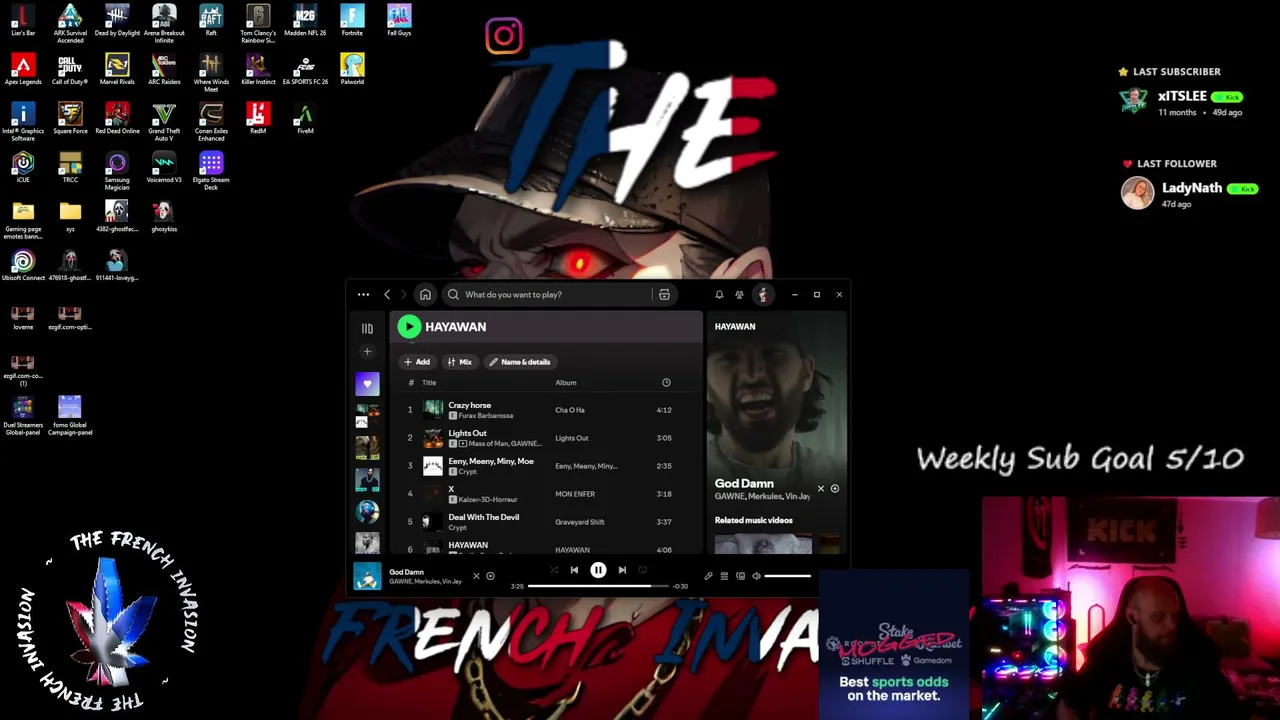Select the Ubisoft Connect desktop icon
Image resolution: width=1280 pixels, height=720 pixels.
(23, 266)
